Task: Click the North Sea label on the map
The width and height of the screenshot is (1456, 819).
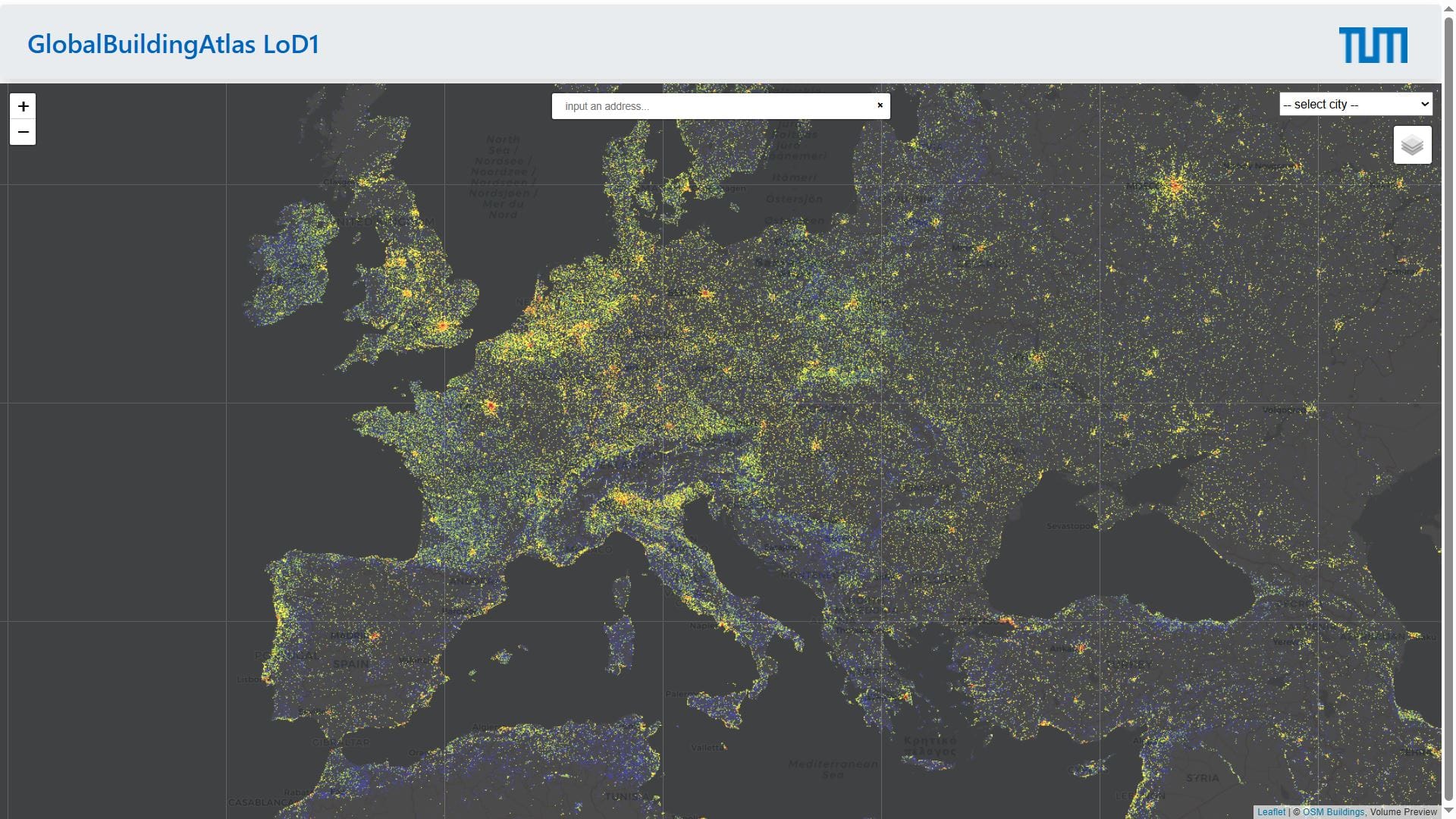Action: 503,145
